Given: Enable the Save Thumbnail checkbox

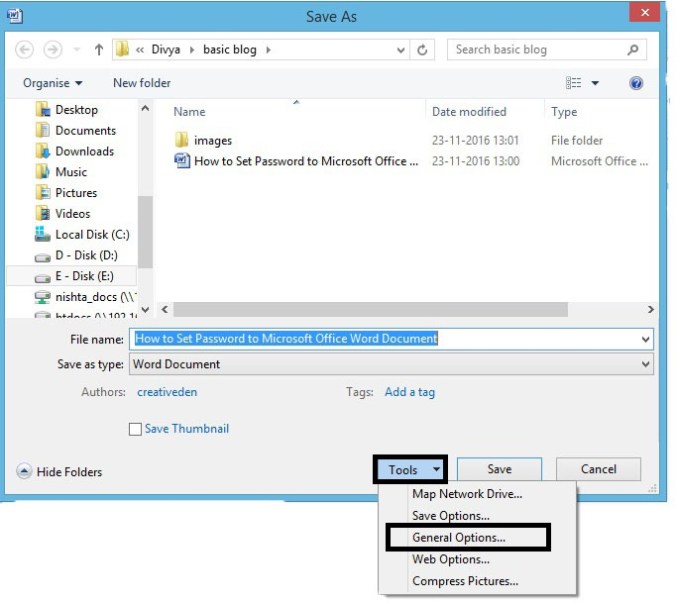Looking at the screenshot, I should (135, 430).
